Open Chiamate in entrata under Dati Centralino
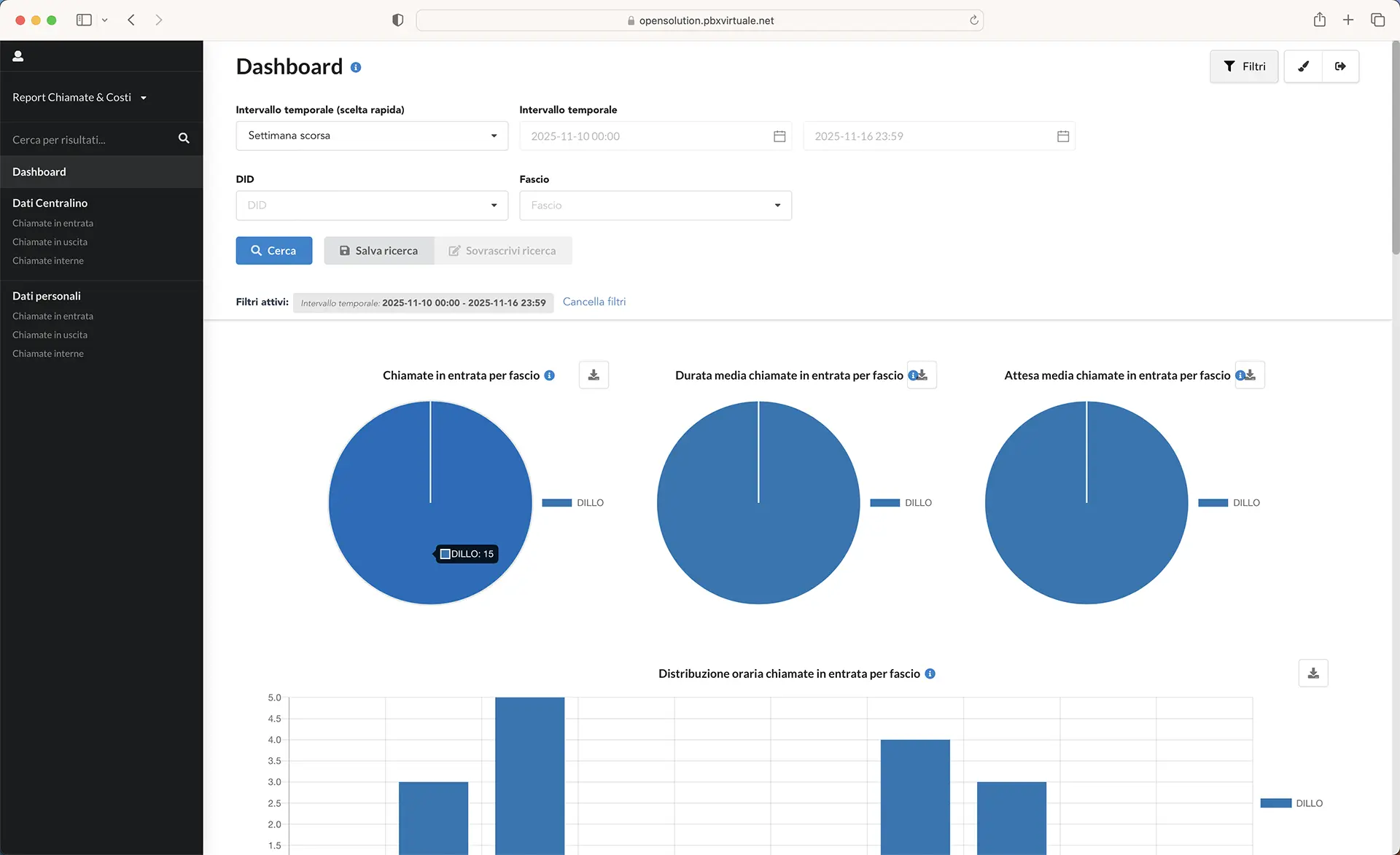The image size is (1400, 855). 52,223
